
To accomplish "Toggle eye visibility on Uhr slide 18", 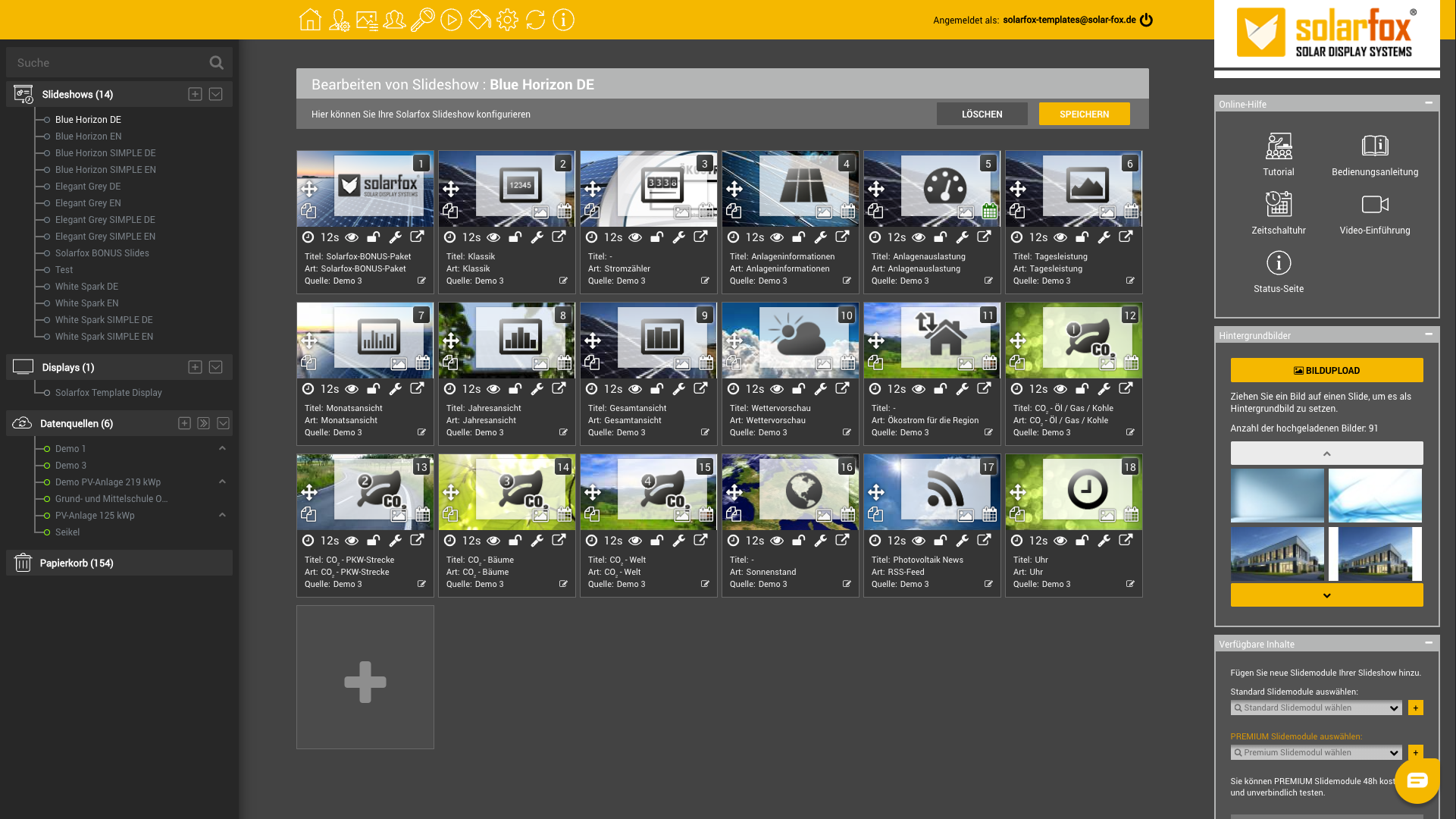I will pos(1060,541).
